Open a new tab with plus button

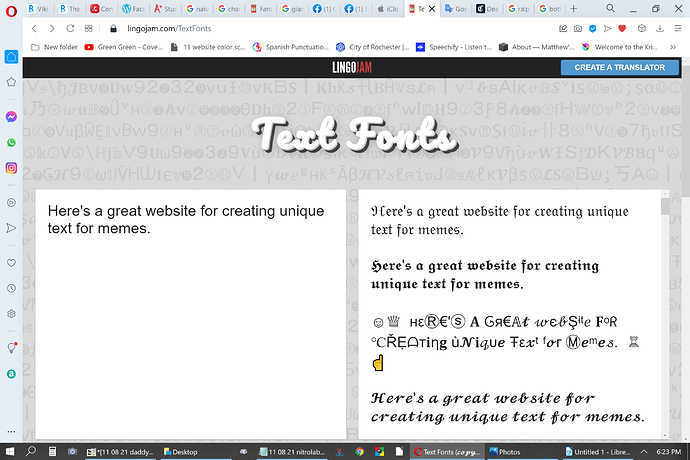click(572, 9)
